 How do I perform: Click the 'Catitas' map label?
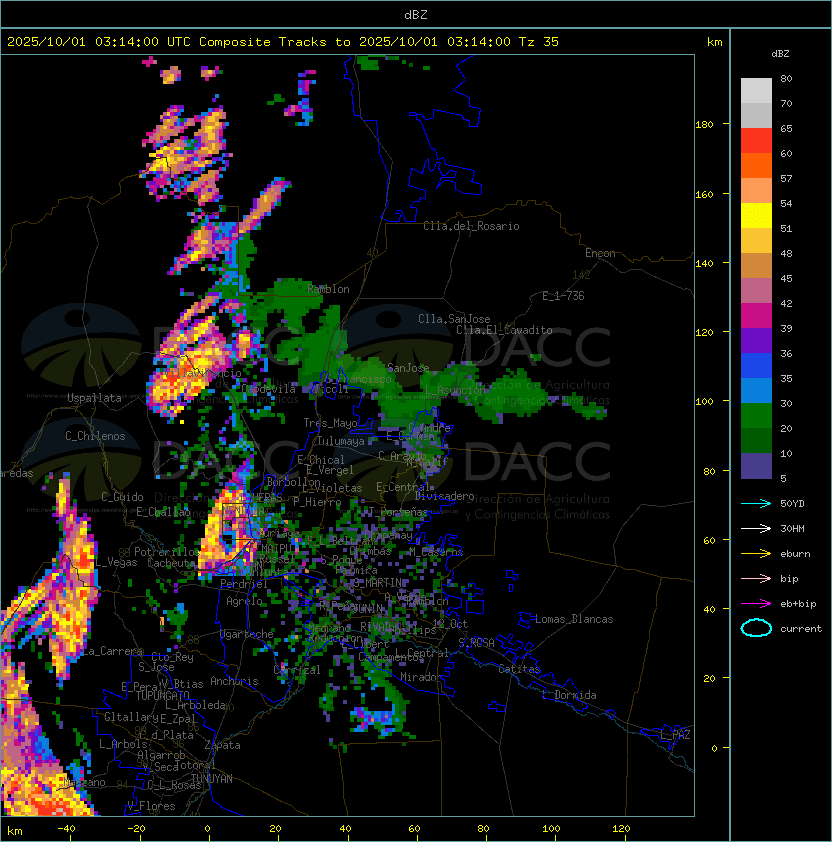(519, 669)
